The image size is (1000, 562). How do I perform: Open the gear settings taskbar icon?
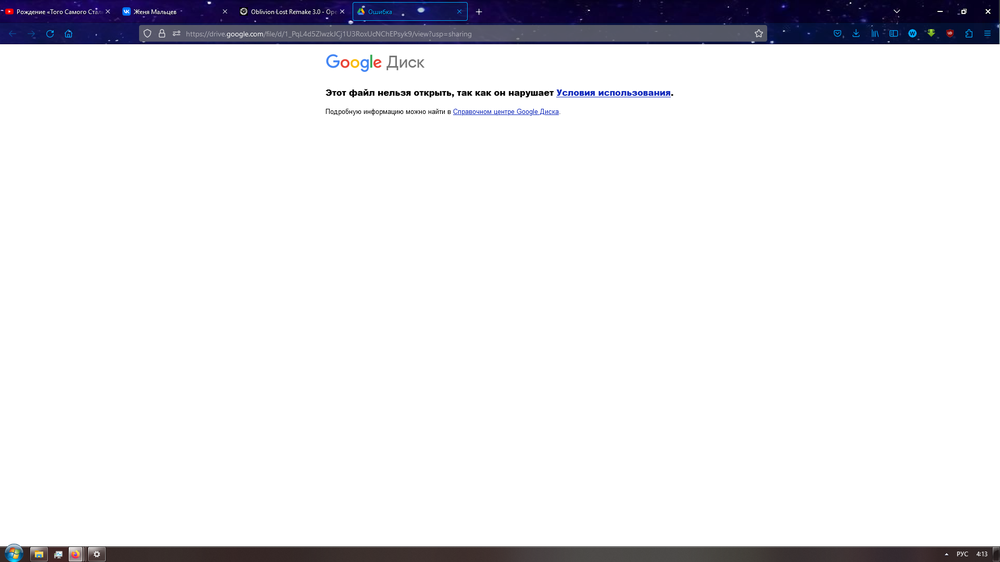[96, 554]
